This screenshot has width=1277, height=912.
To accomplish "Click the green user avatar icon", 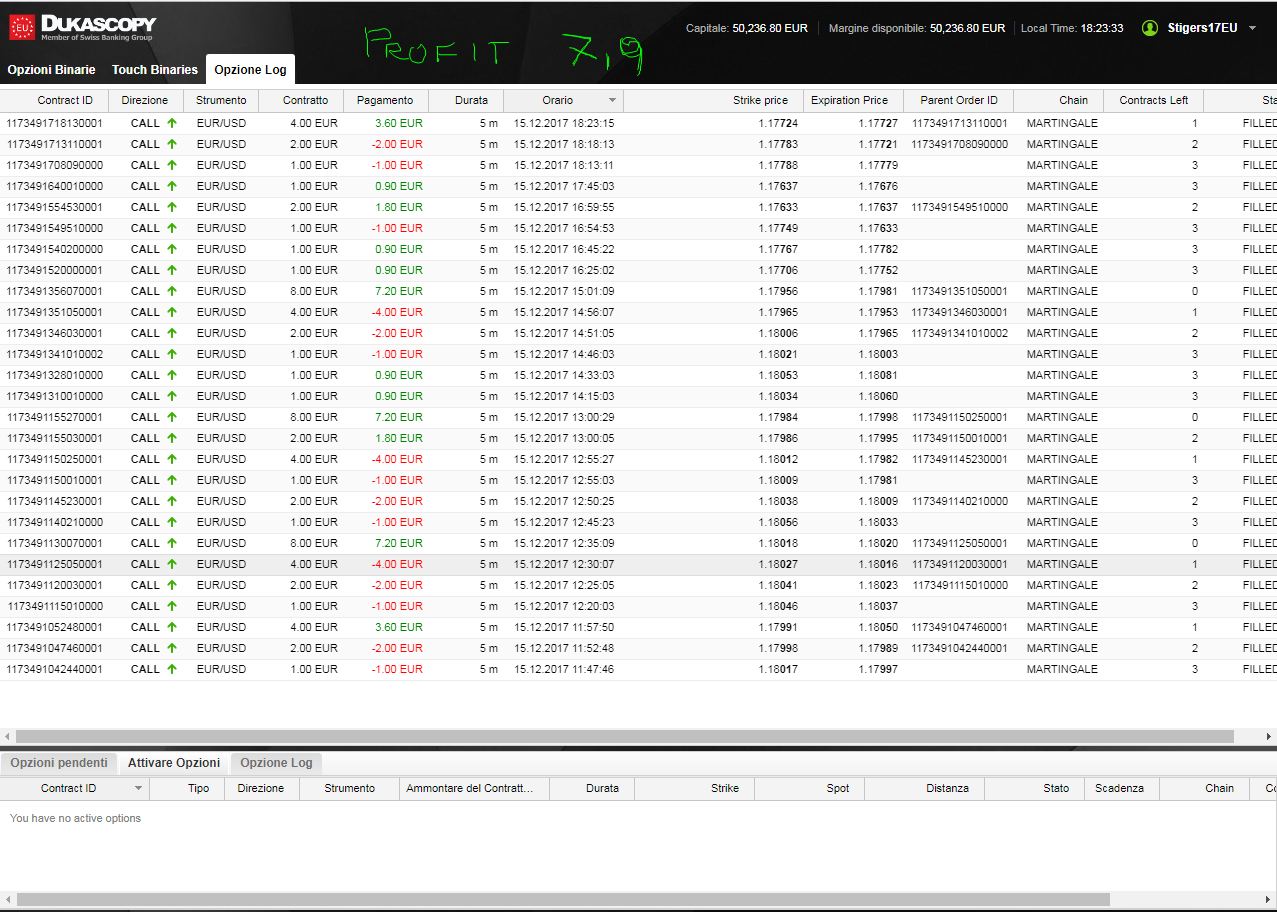I will coord(1150,28).
